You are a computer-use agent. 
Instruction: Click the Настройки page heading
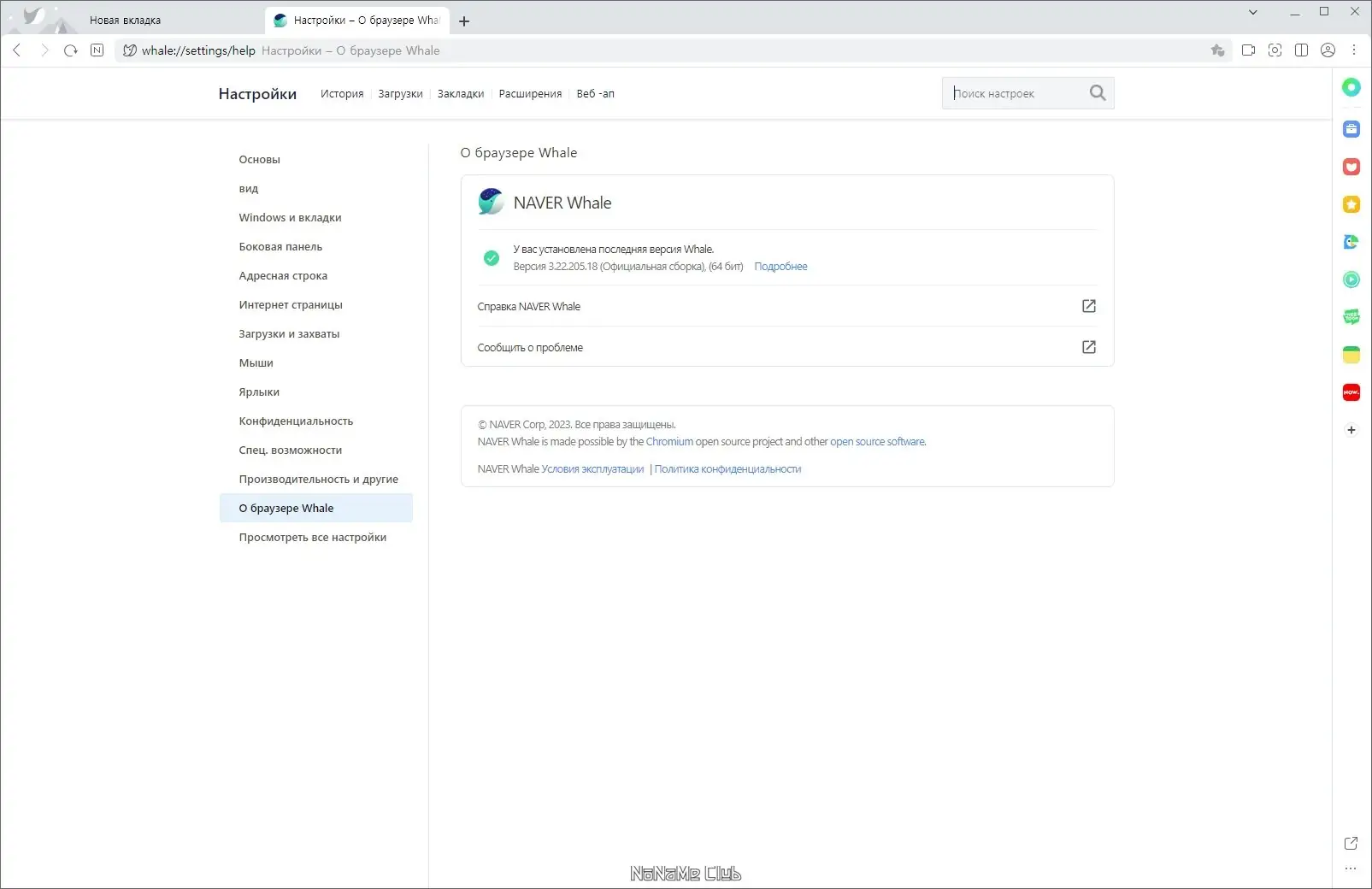257,94
